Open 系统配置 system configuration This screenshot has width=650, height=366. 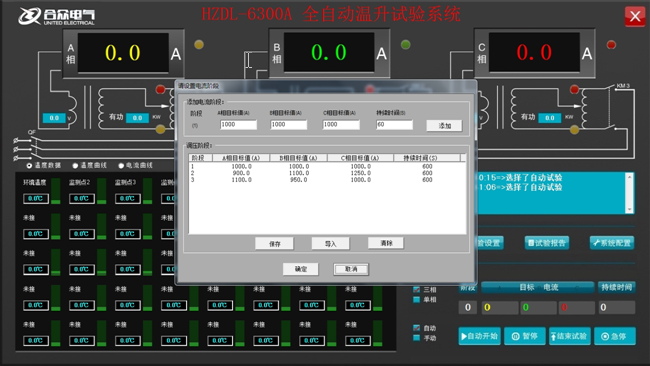(612, 243)
